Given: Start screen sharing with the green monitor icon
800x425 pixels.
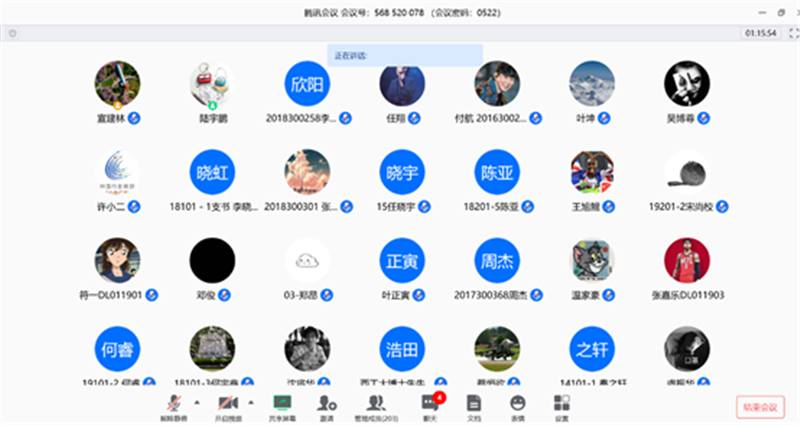Looking at the screenshot, I should 282,408.
